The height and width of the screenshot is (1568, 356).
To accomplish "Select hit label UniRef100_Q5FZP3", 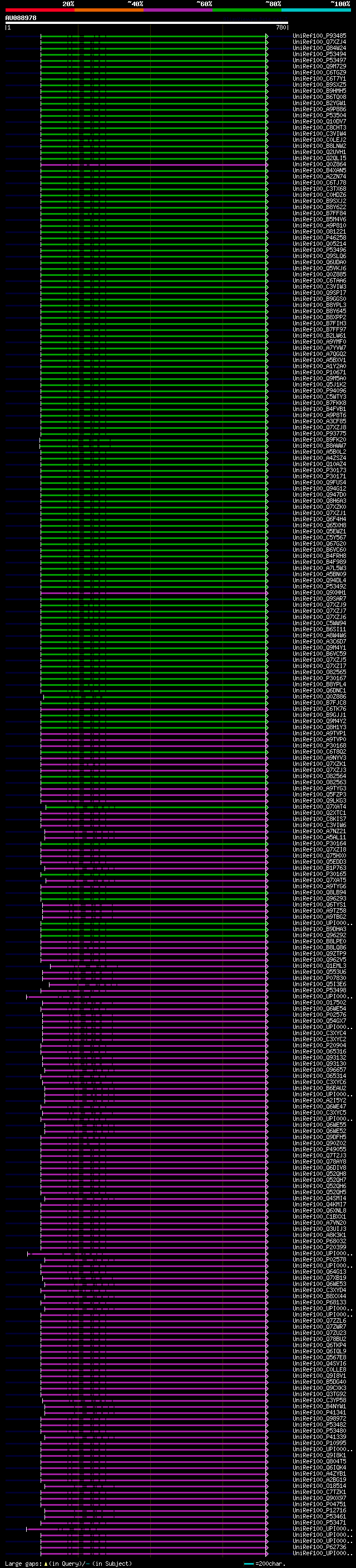I will (x=319, y=794).
